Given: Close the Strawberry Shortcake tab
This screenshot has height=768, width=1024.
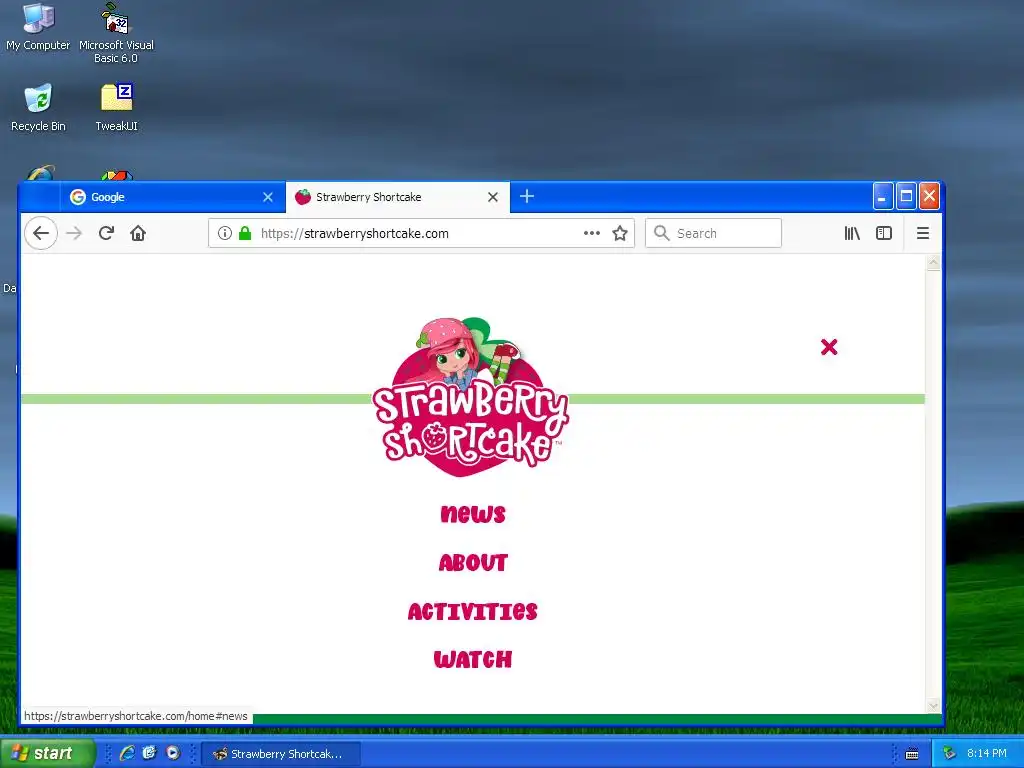Looking at the screenshot, I should (x=493, y=197).
